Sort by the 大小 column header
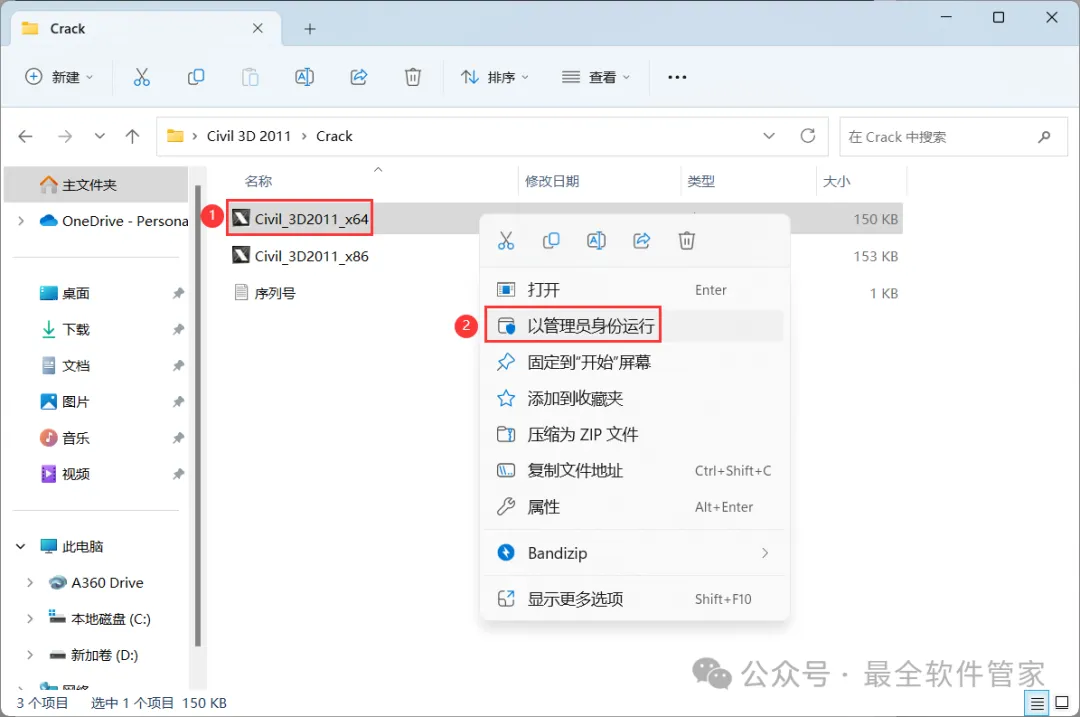Screen dimensions: 1080x717 pyautogui.click(x=836, y=181)
